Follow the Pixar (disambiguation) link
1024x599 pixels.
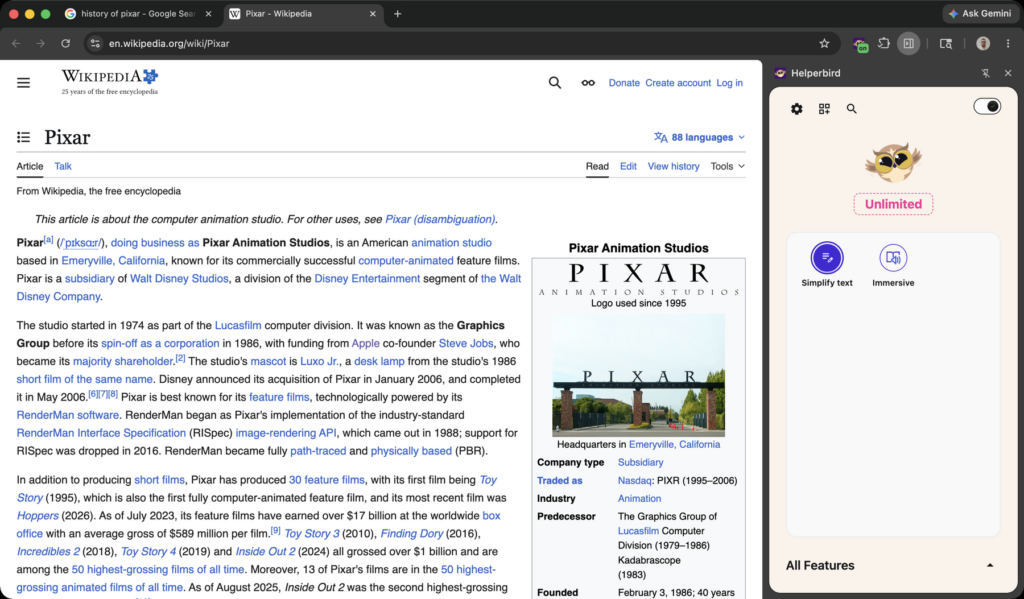(440, 219)
